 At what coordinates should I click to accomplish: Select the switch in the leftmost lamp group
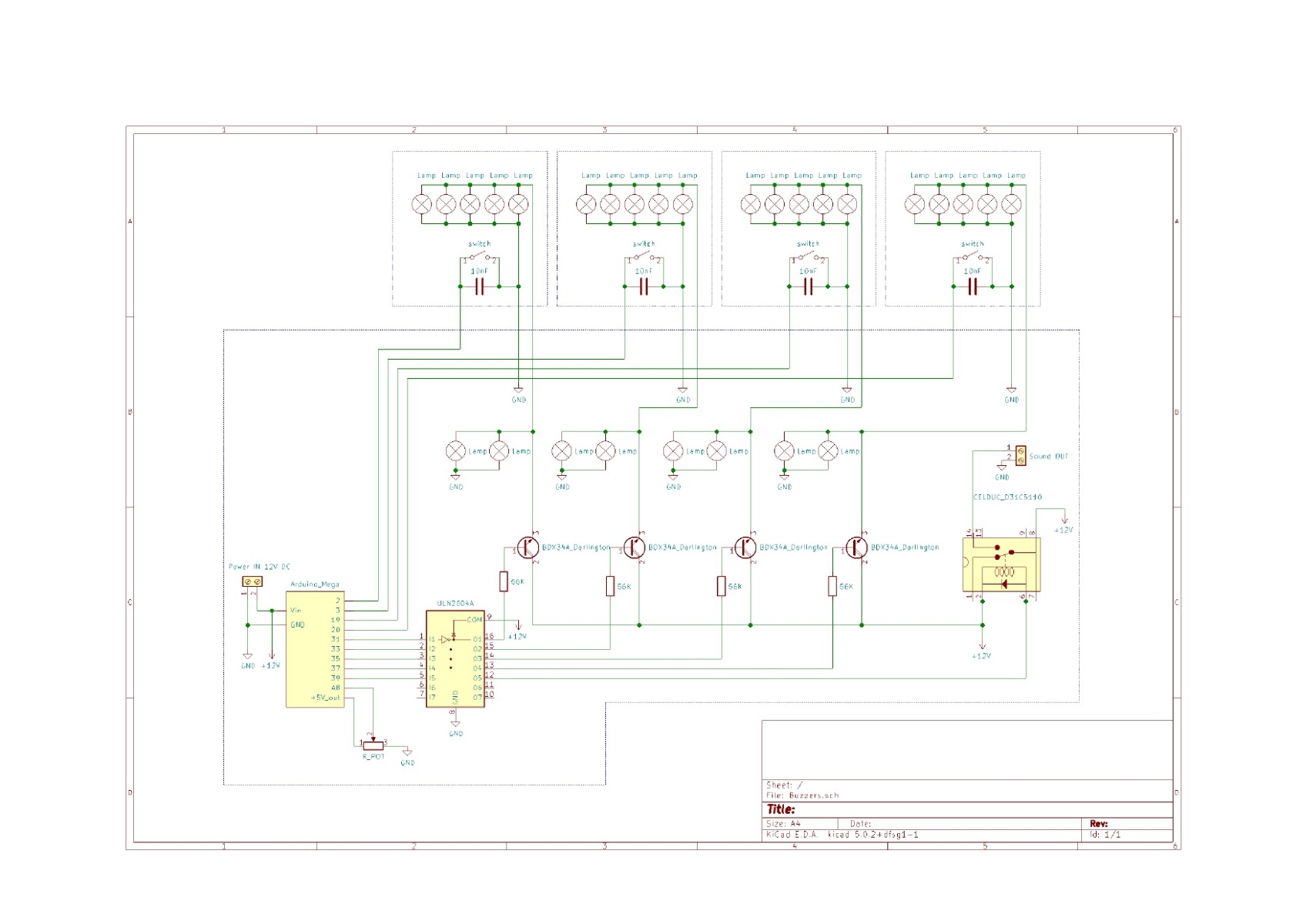click(479, 256)
